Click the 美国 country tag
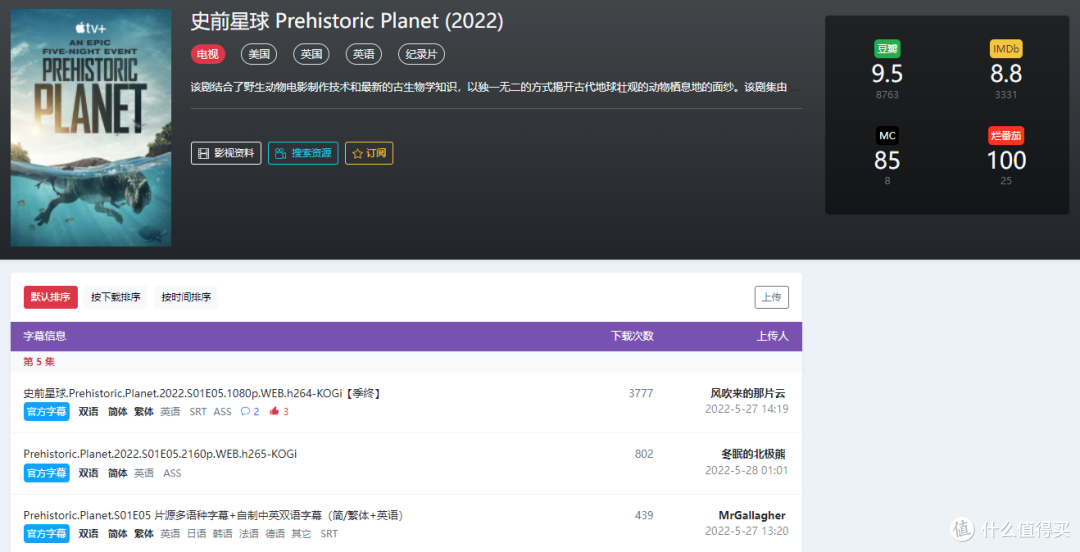The image size is (1080, 552). (x=259, y=54)
